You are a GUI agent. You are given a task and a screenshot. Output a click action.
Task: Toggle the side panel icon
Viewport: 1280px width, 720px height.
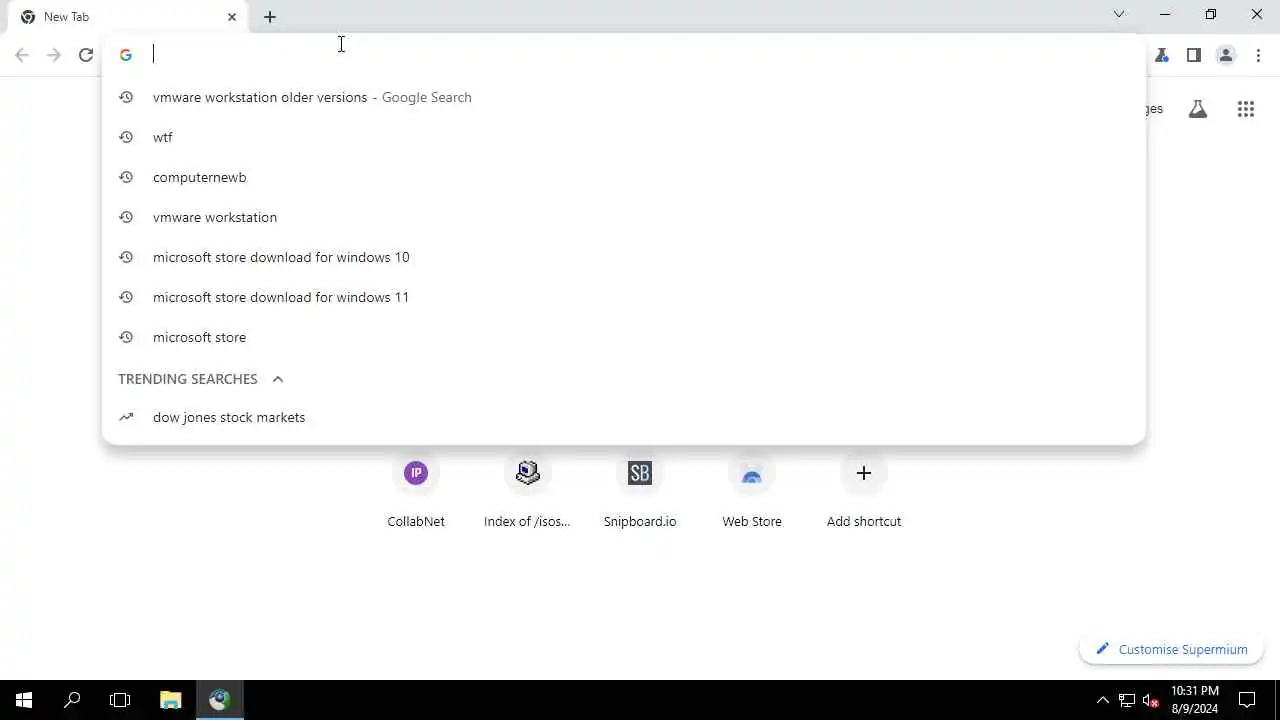pyautogui.click(x=1194, y=55)
